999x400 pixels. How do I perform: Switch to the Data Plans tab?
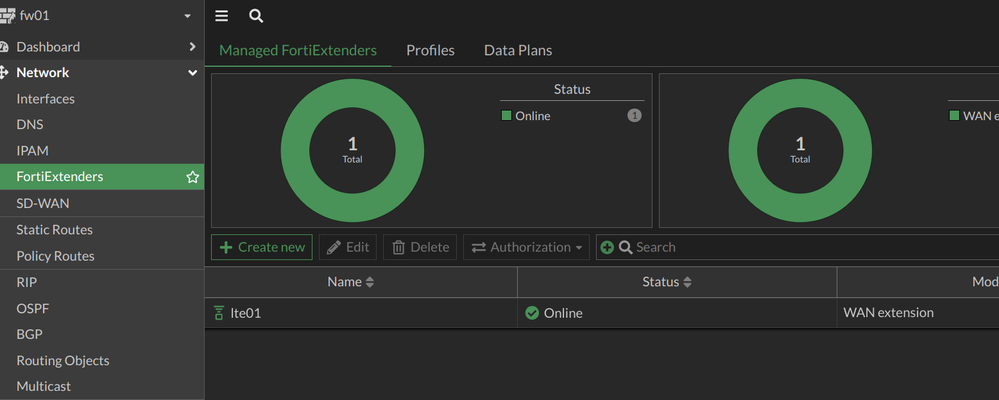coord(518,50)
